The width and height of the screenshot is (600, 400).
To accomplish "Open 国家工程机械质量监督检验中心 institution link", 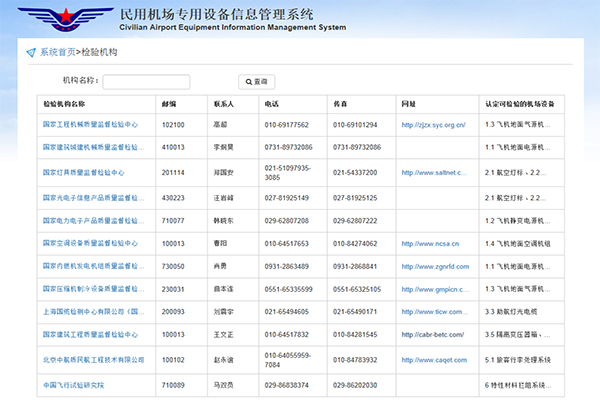I will pyautogui.click(x=90, y=125).
